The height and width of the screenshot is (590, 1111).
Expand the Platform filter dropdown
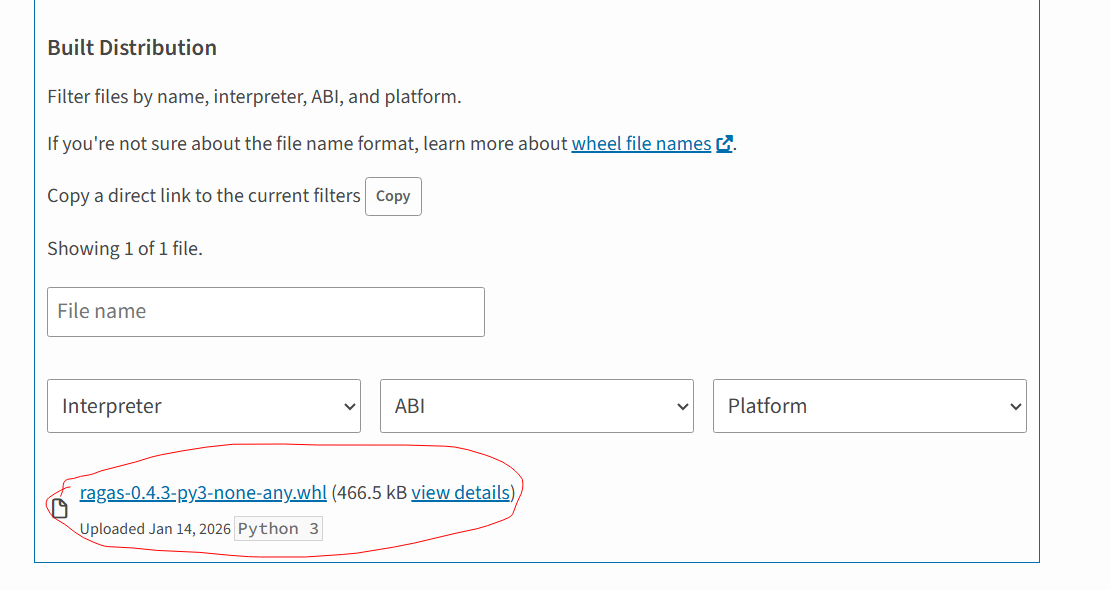[x=869, y=406]
